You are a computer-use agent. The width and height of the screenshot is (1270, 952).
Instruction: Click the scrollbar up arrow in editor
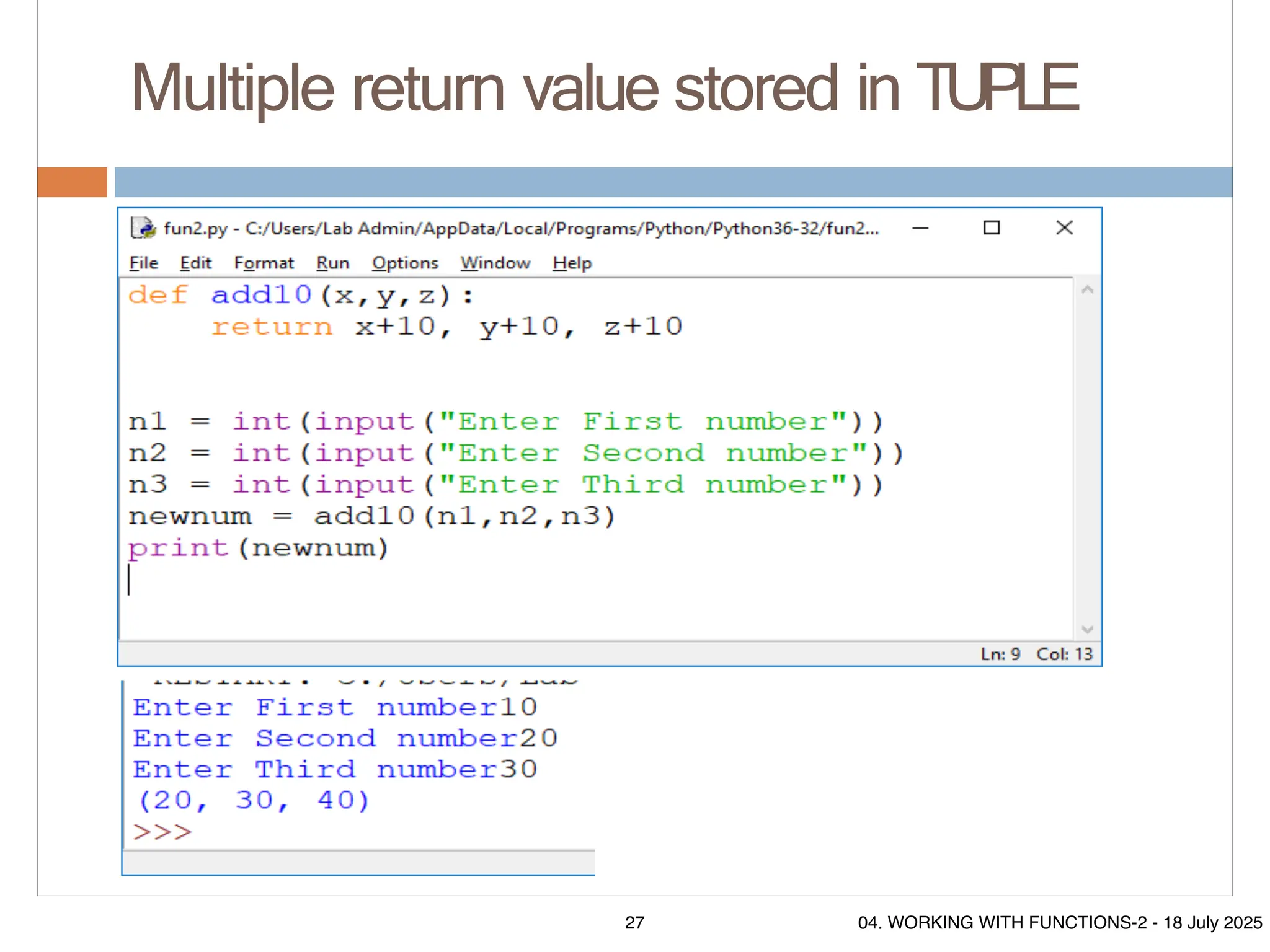point(1087,290)
